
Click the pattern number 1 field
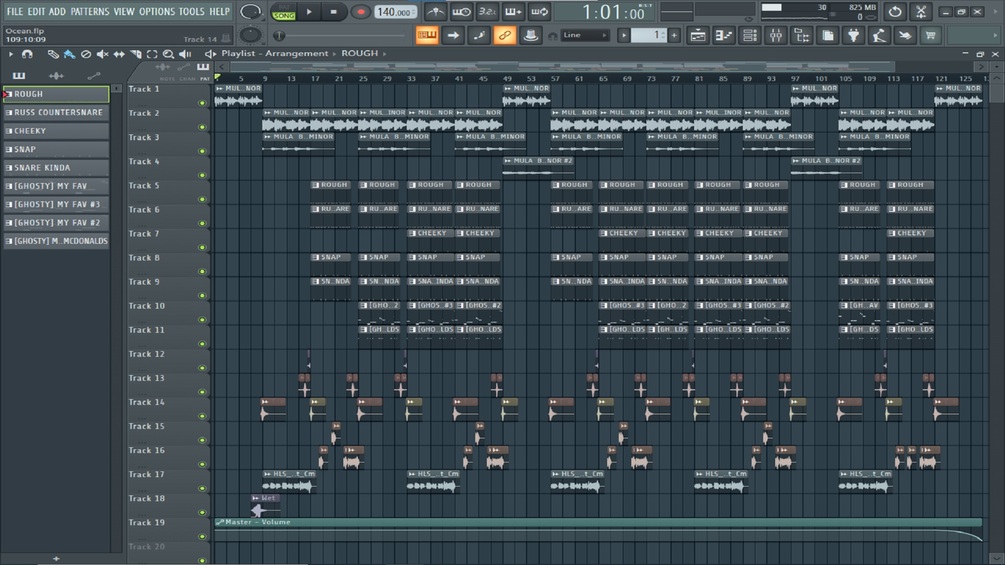point(649,35)
